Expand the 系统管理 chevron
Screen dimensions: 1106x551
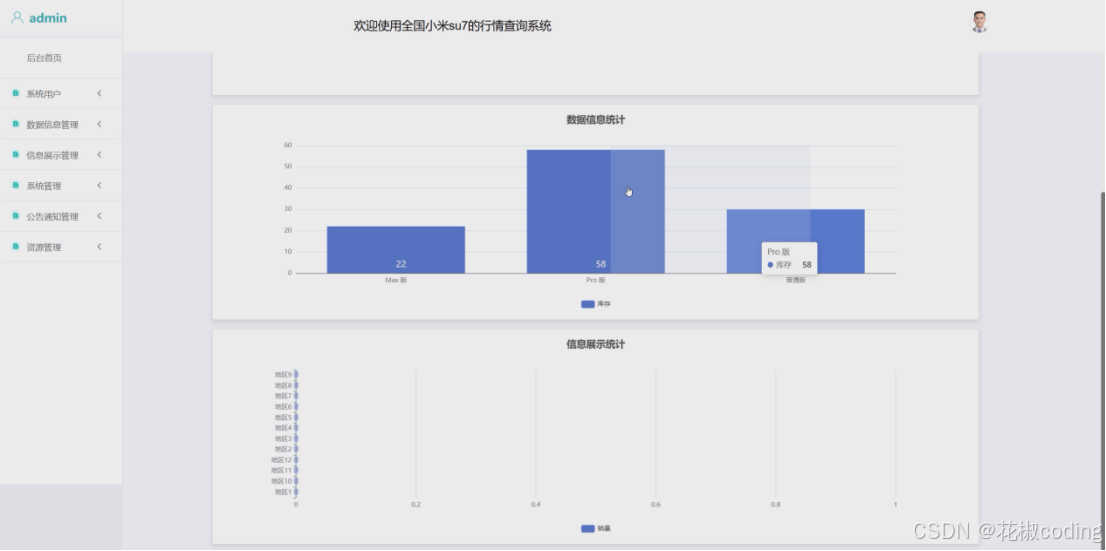point(99,186)
